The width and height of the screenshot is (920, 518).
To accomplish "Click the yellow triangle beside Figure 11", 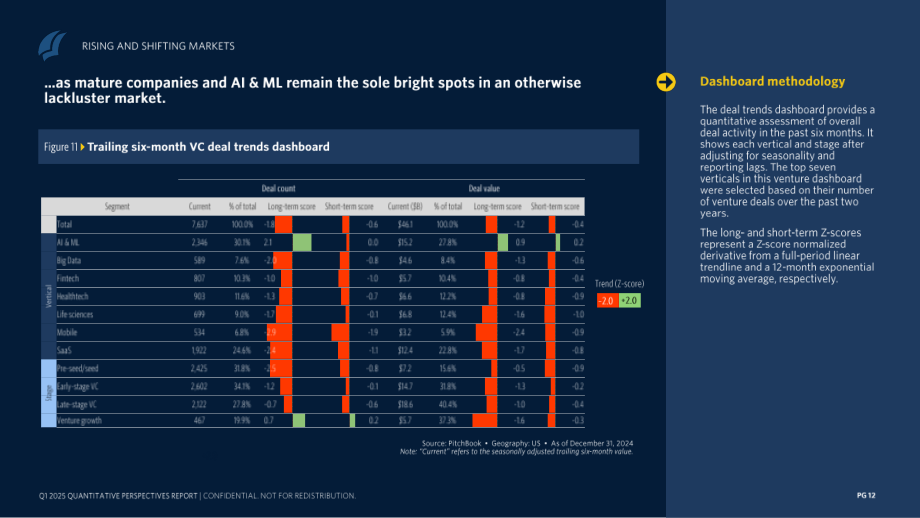I will (x=83, y=147).
